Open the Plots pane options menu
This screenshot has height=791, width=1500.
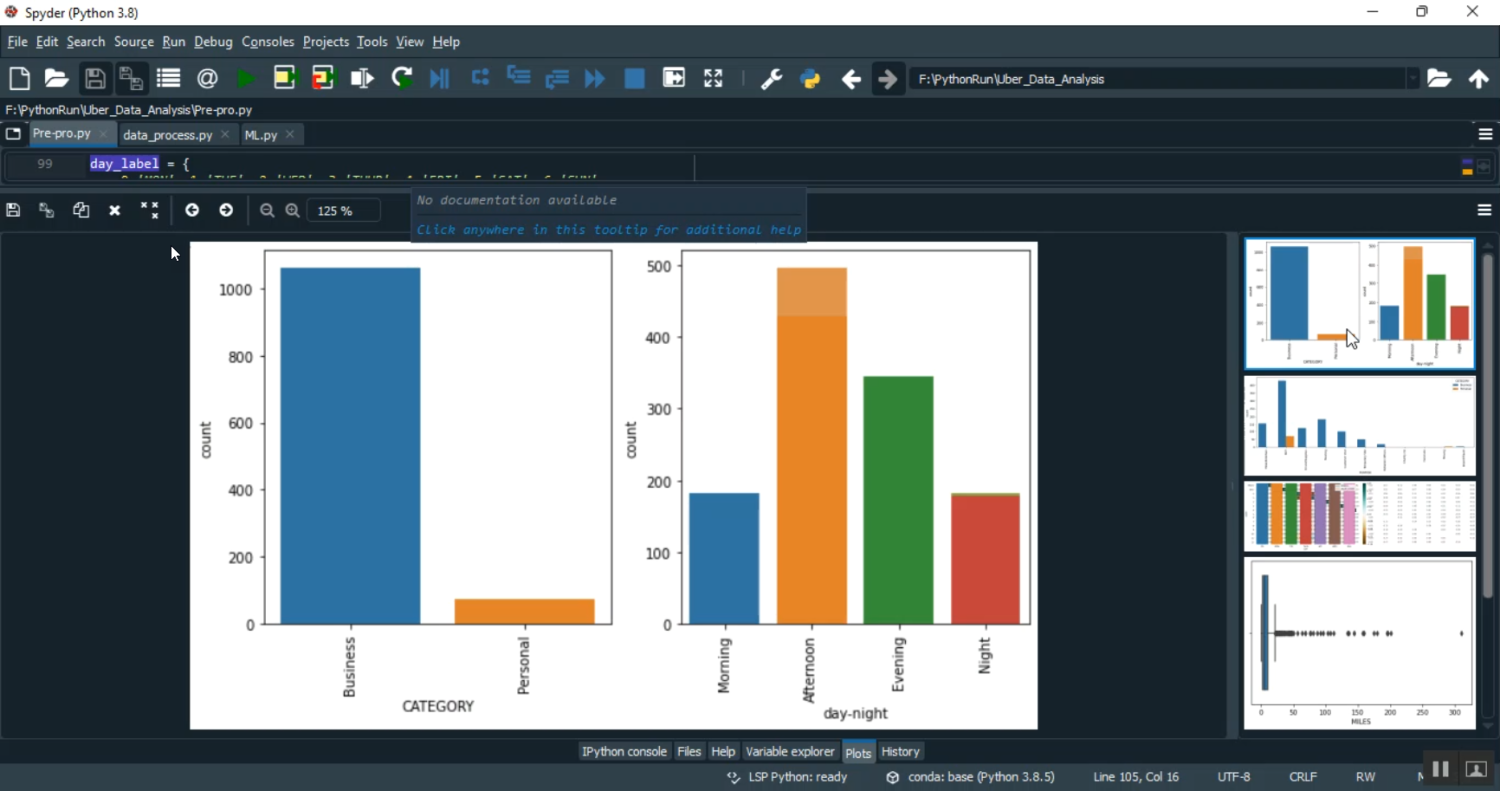click(x=1484, y=210)
